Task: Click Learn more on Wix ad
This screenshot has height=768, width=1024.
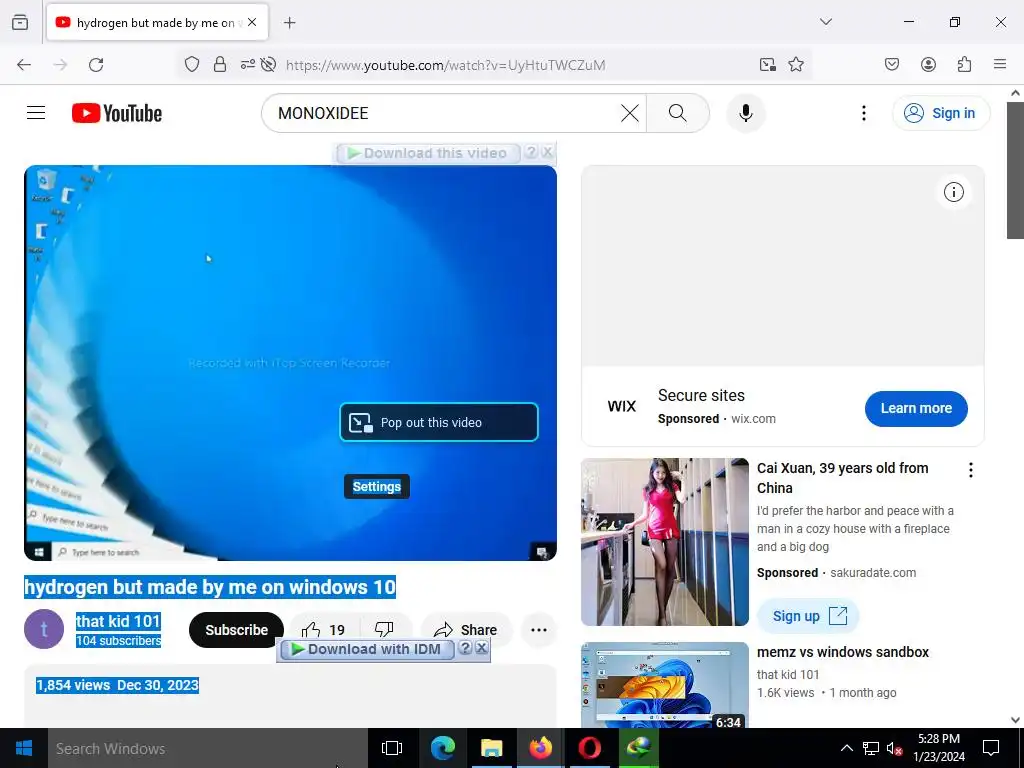Action: tap(916, 409)
